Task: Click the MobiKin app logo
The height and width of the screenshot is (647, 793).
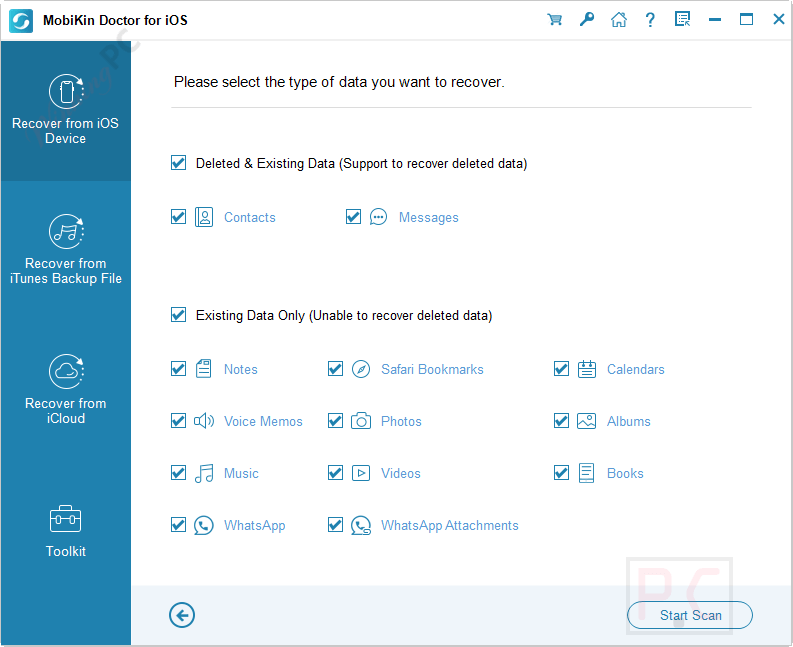Action: pos(21,21)
